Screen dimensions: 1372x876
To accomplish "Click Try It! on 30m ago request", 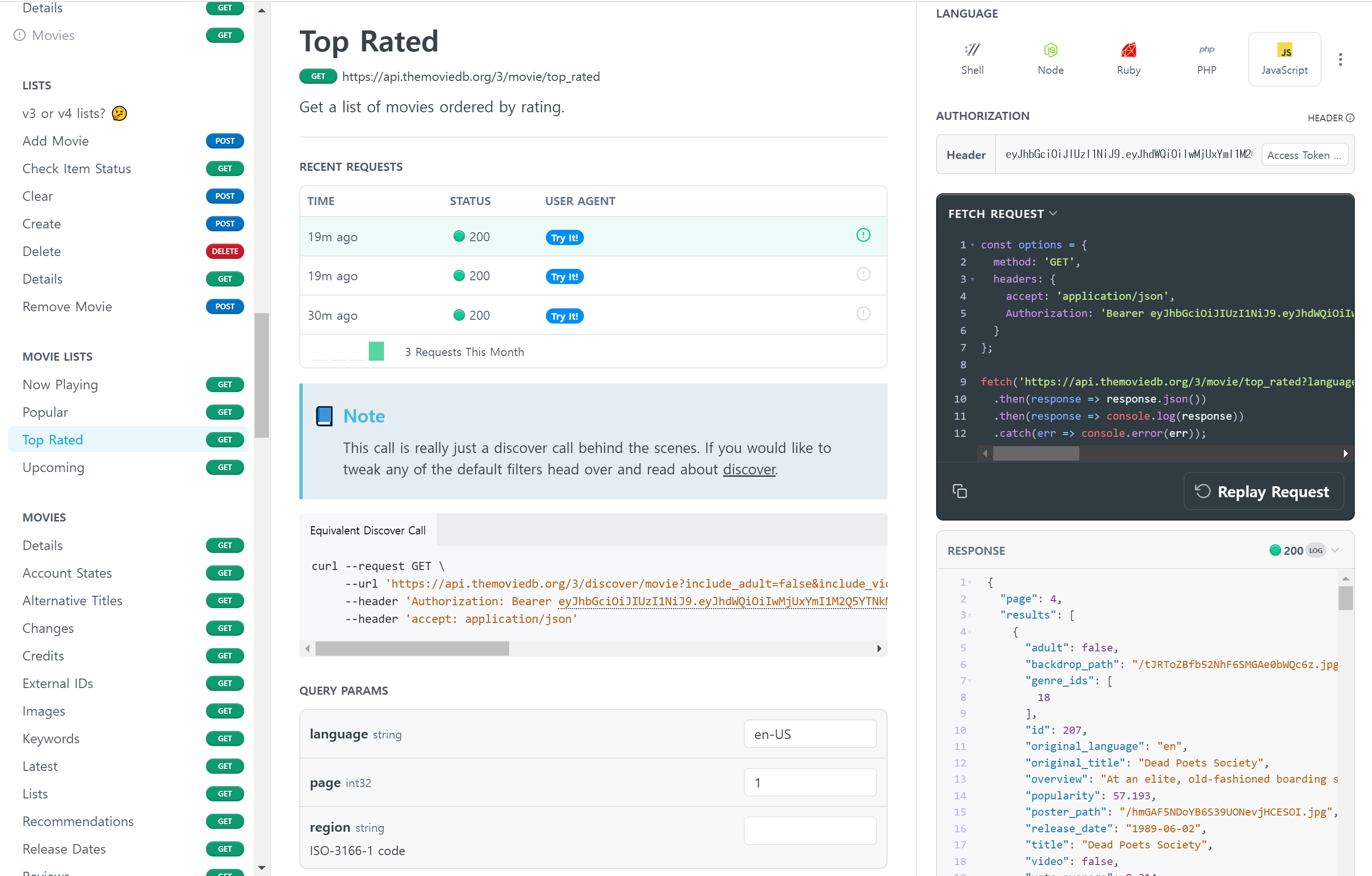I will 564,316.
